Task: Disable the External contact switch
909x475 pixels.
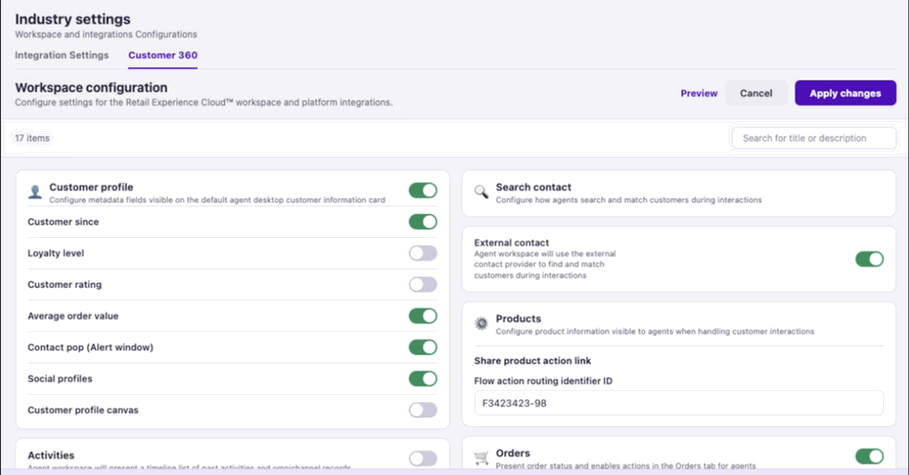Action: click(x=870, y=259)
